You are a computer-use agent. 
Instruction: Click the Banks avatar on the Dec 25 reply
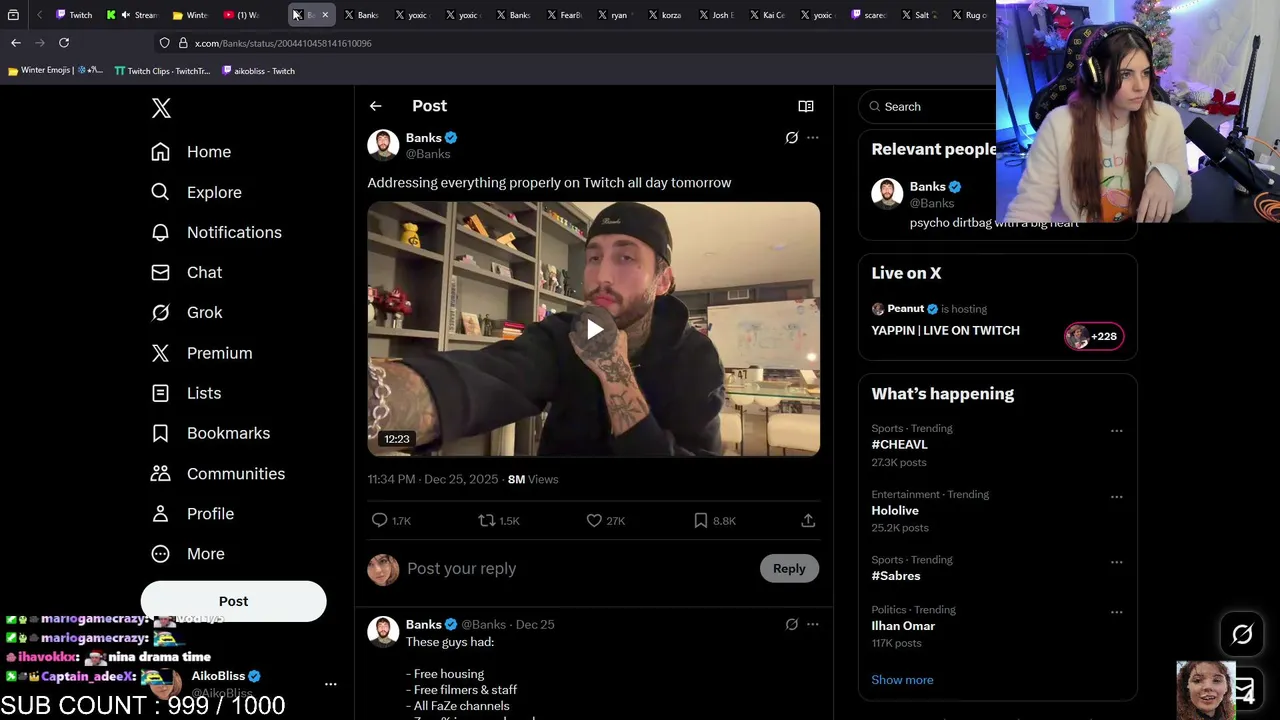(x=383, y=631)
